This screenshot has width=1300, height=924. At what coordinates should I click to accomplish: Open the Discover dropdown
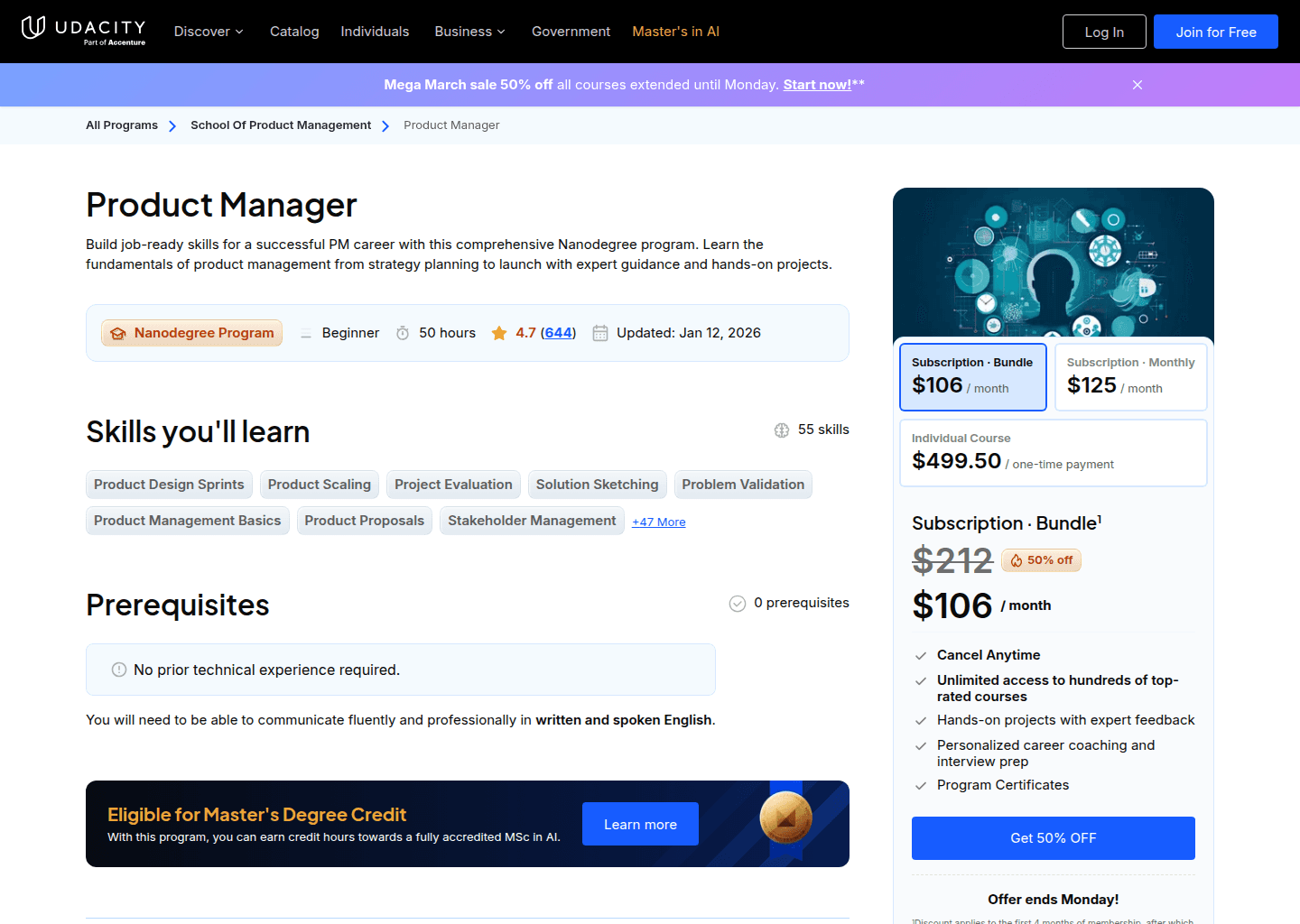(x=208, y=32)
